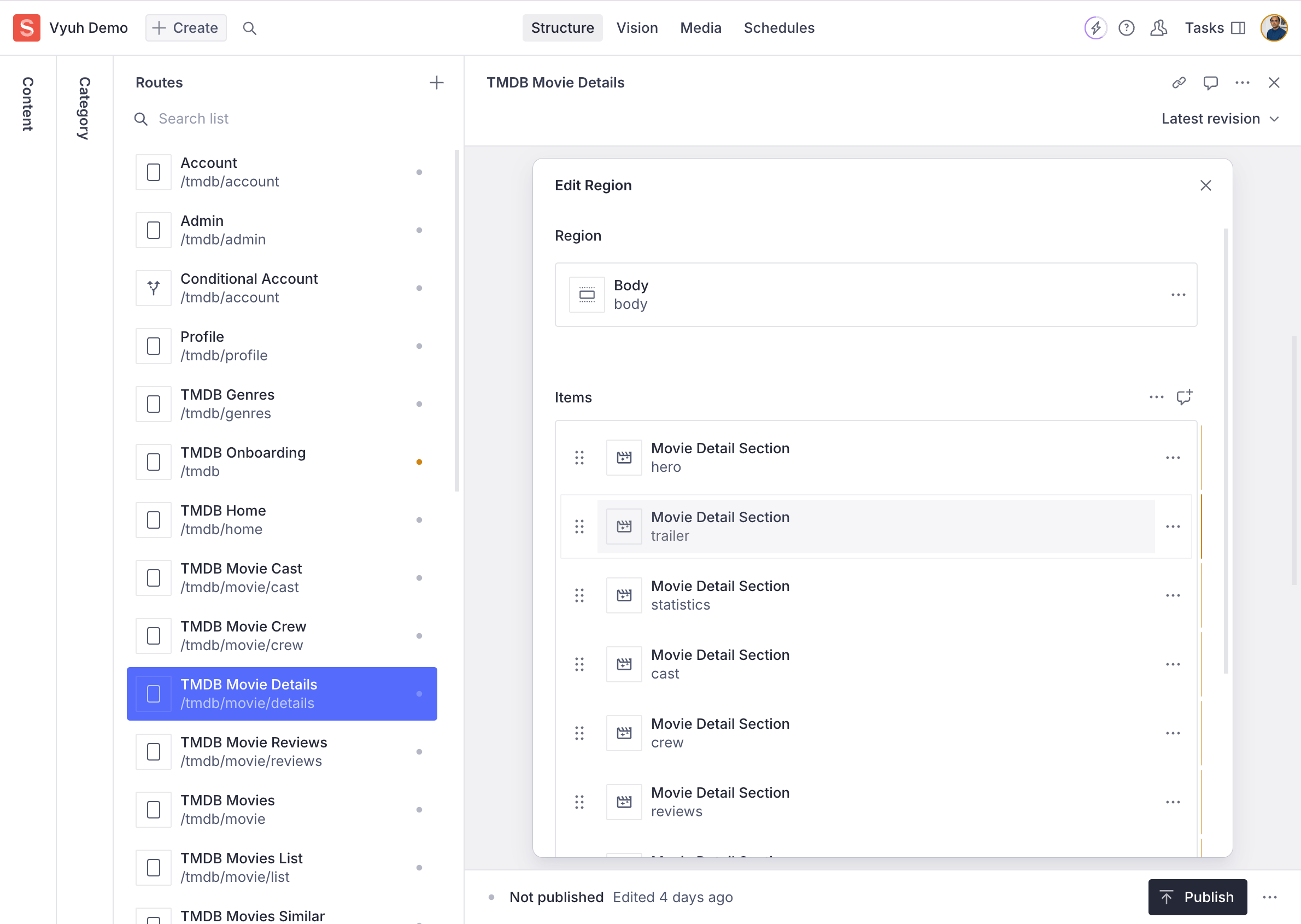Switch to the Schedules tab

coord(778,28)
